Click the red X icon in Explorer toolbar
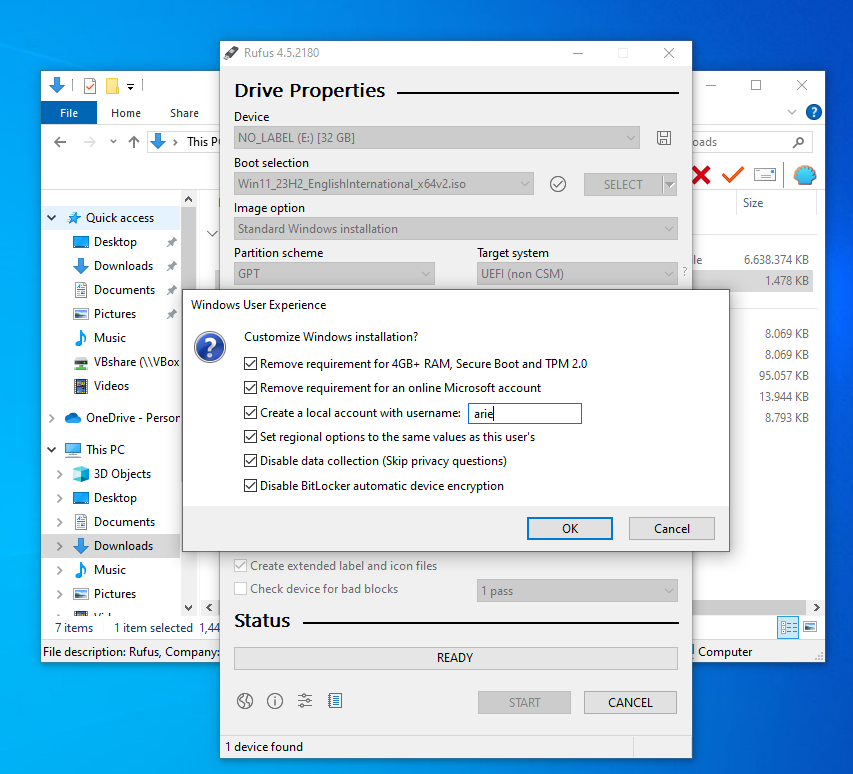 pos(701,175)
